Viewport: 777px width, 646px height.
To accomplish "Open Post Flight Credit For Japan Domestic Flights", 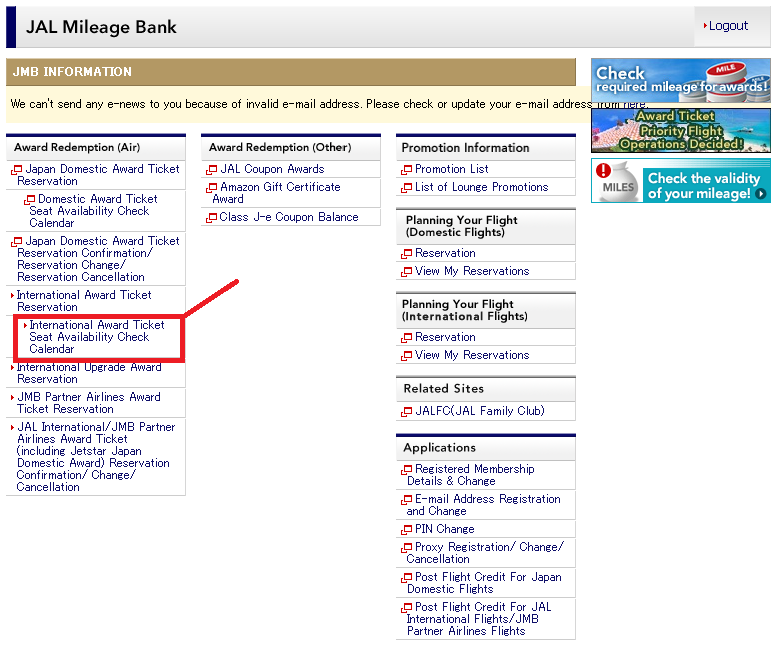I will tap(484, 583).
